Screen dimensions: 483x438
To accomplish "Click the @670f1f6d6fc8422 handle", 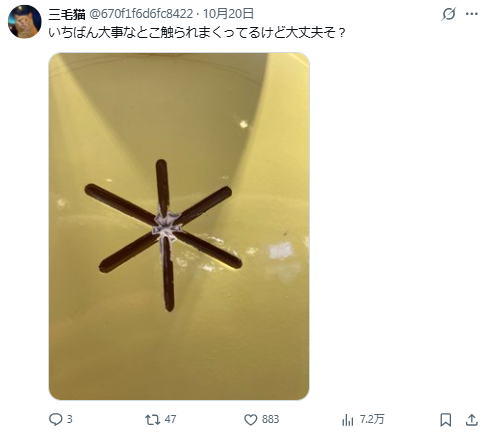I will (141, 14).
